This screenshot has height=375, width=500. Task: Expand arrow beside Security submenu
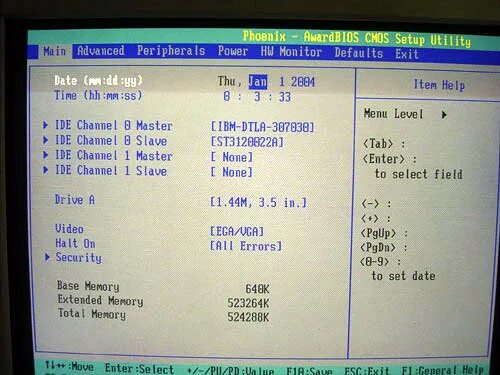coord(47,257)
